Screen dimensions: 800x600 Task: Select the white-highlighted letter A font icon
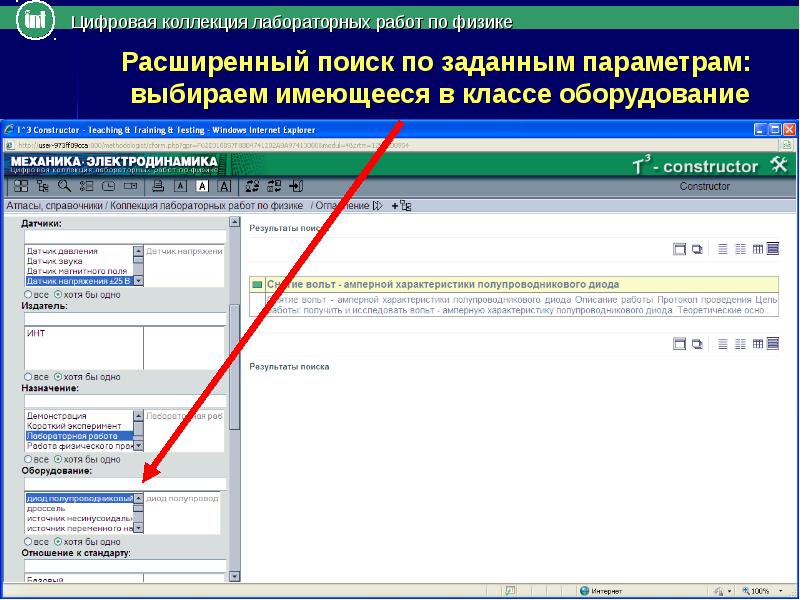click(x=202, y=186)
